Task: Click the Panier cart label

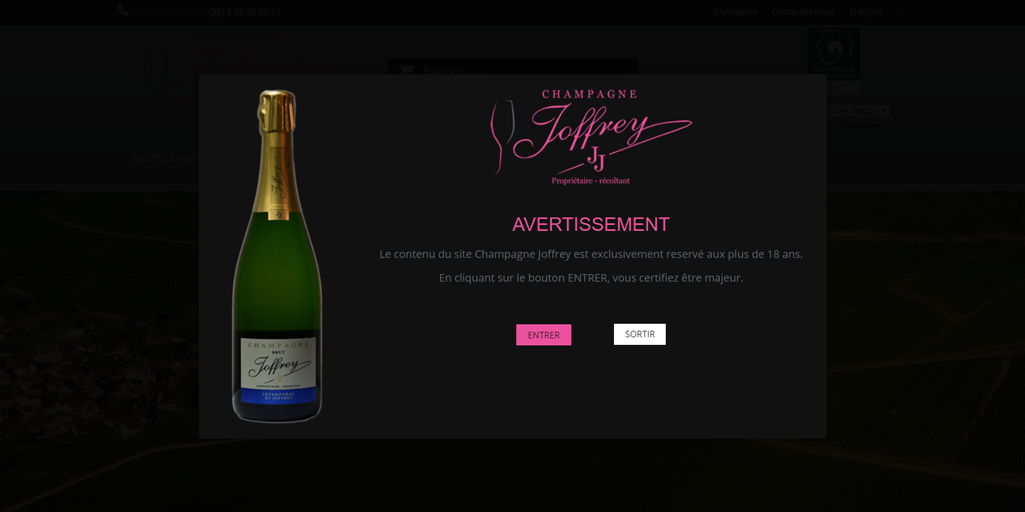Action: coord(443,71)
